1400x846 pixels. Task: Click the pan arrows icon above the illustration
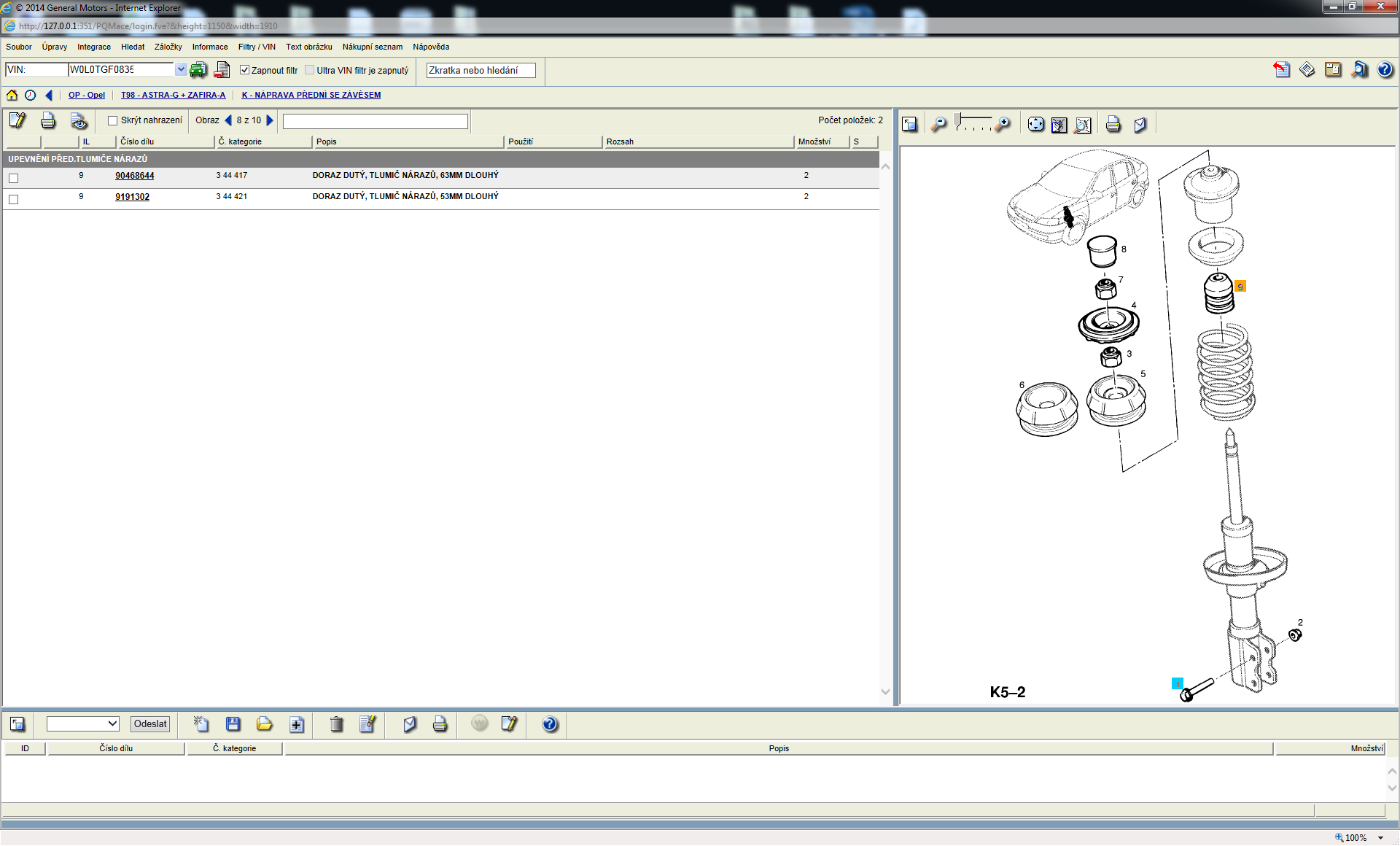tap(1035, 125)
